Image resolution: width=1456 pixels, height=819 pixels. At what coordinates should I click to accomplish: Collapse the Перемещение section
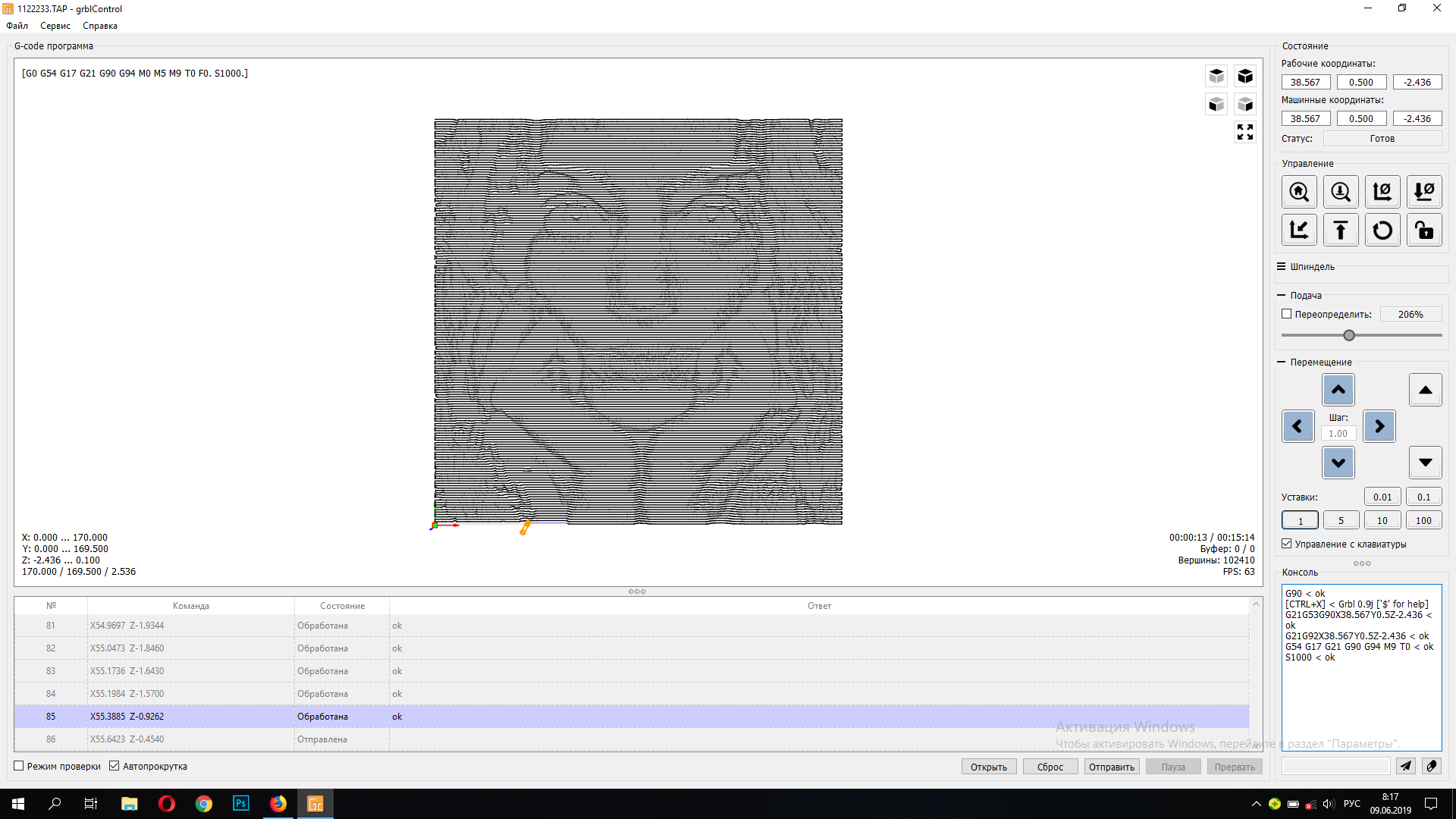[1281, 362]
